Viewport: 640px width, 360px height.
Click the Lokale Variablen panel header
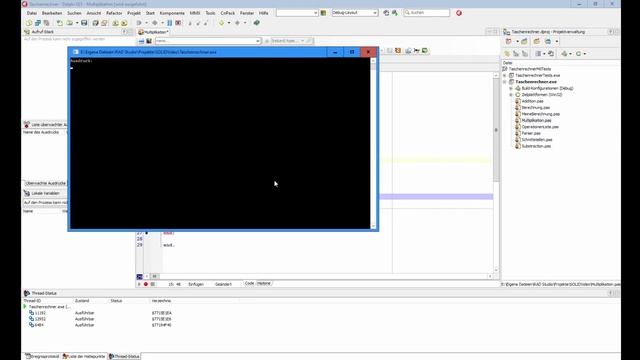pyautogui.click(x=45, y=193)
